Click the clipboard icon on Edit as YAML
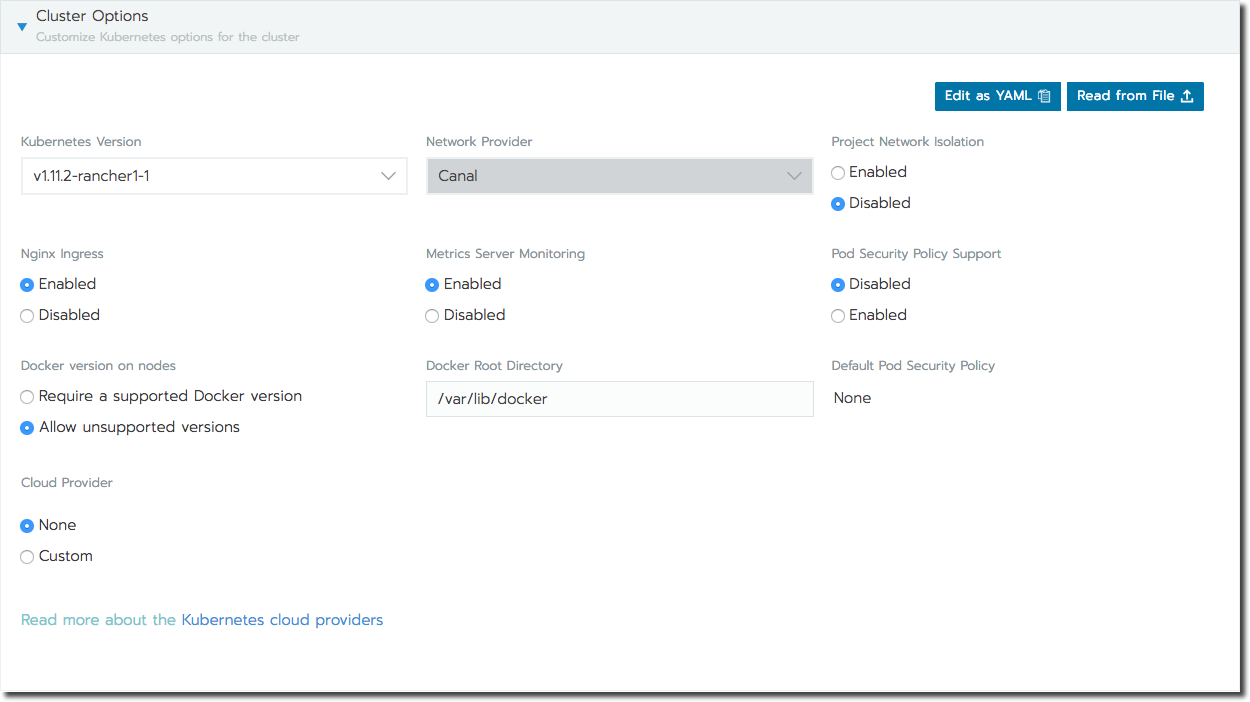1250x702 pixels. pos(1046,96)
